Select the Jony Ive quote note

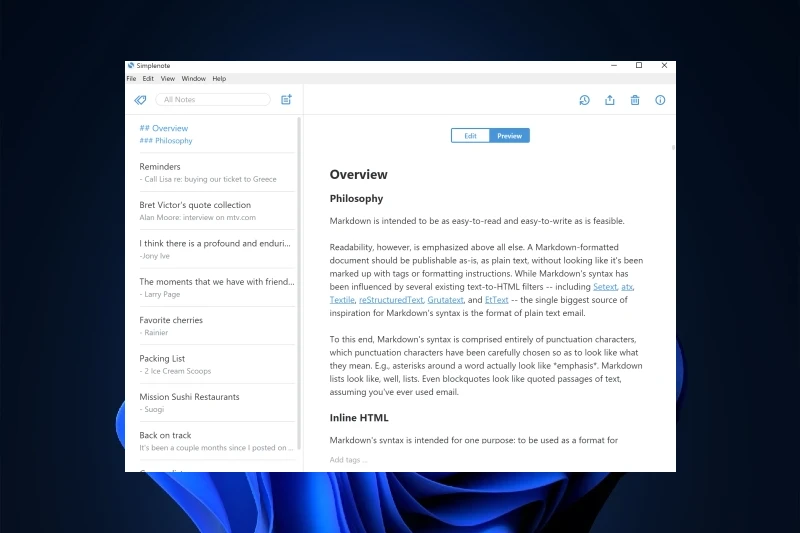tap(217, 249)
